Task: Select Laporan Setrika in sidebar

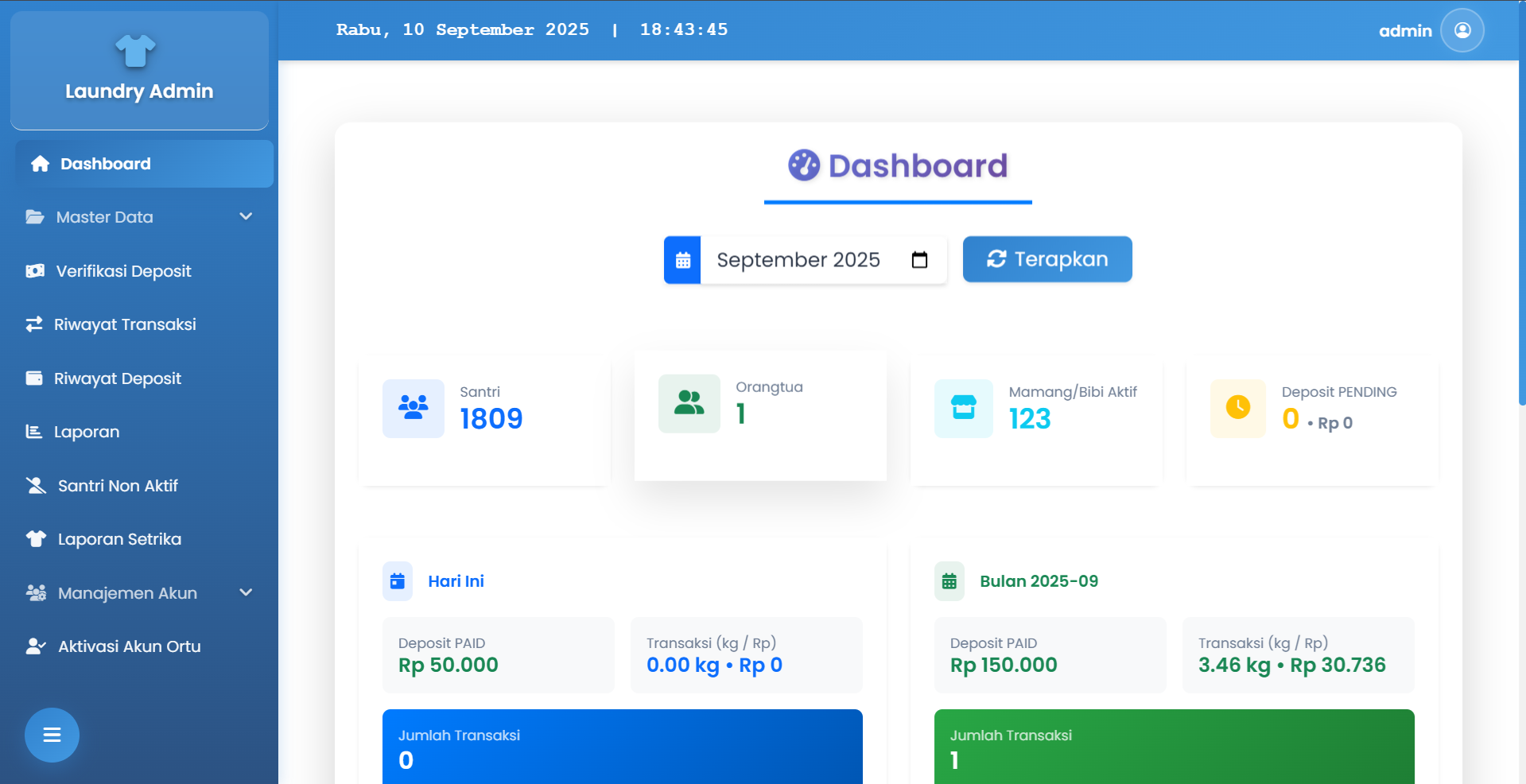Action: click(x=119, y=539)
